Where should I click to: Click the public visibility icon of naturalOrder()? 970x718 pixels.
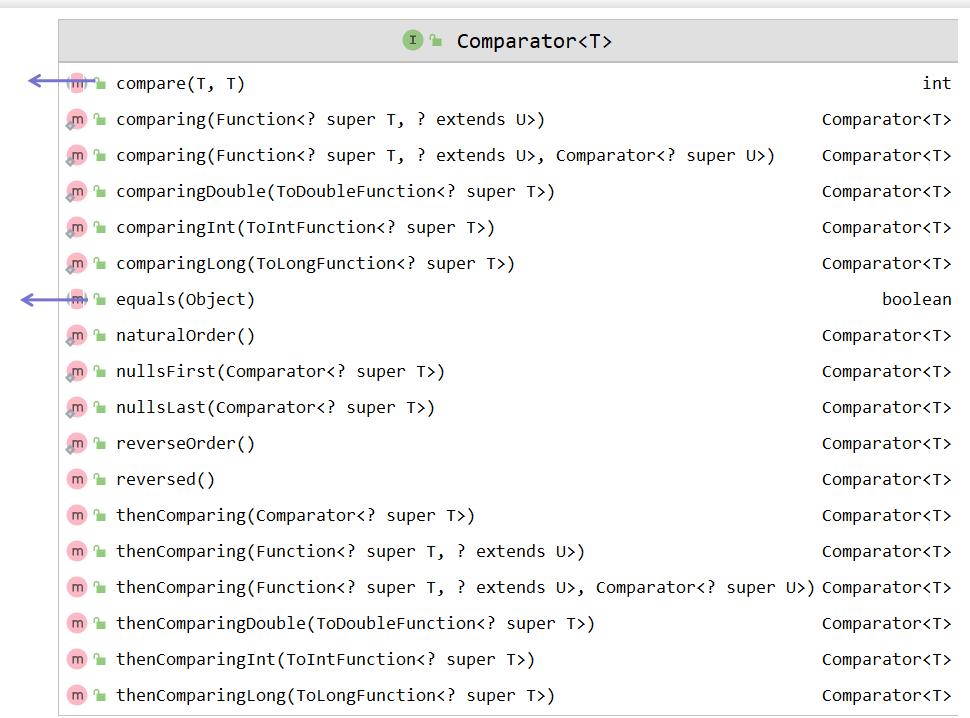[100, 335]
